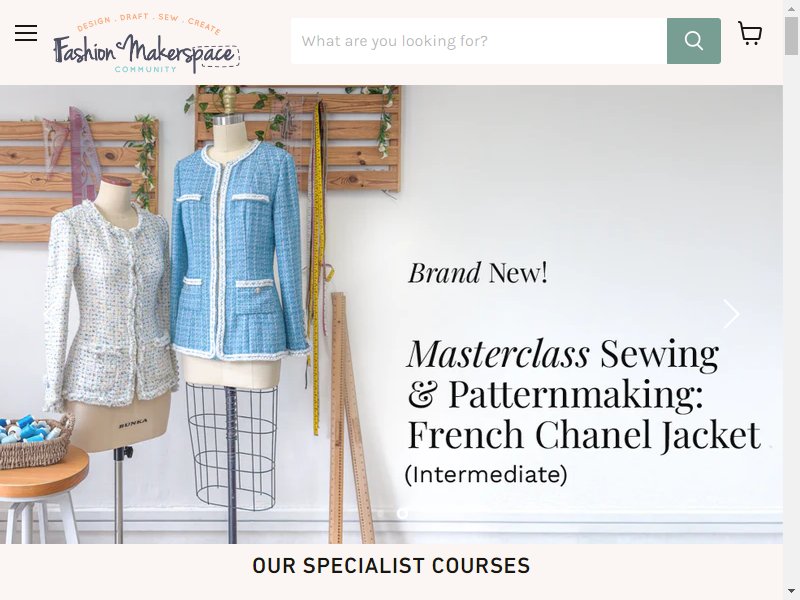Click the Fashion Makerspace Community logo
The height and width of the screenshot is (600, 800).
pos(147,44)
